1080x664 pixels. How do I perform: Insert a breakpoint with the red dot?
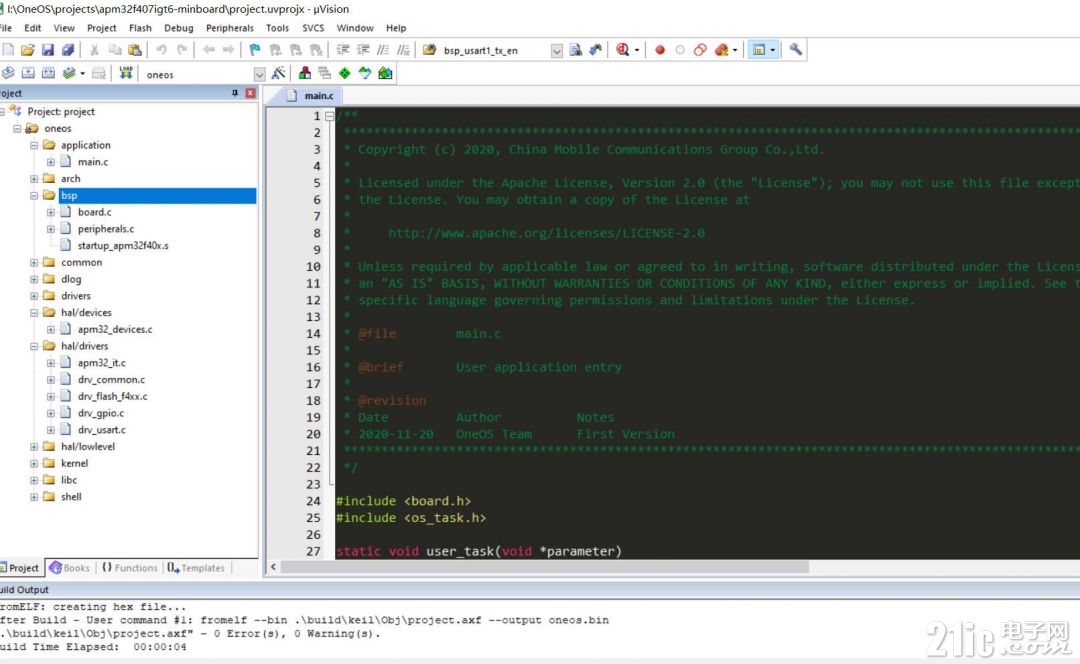pyautogui.click(x=660, y=50)
